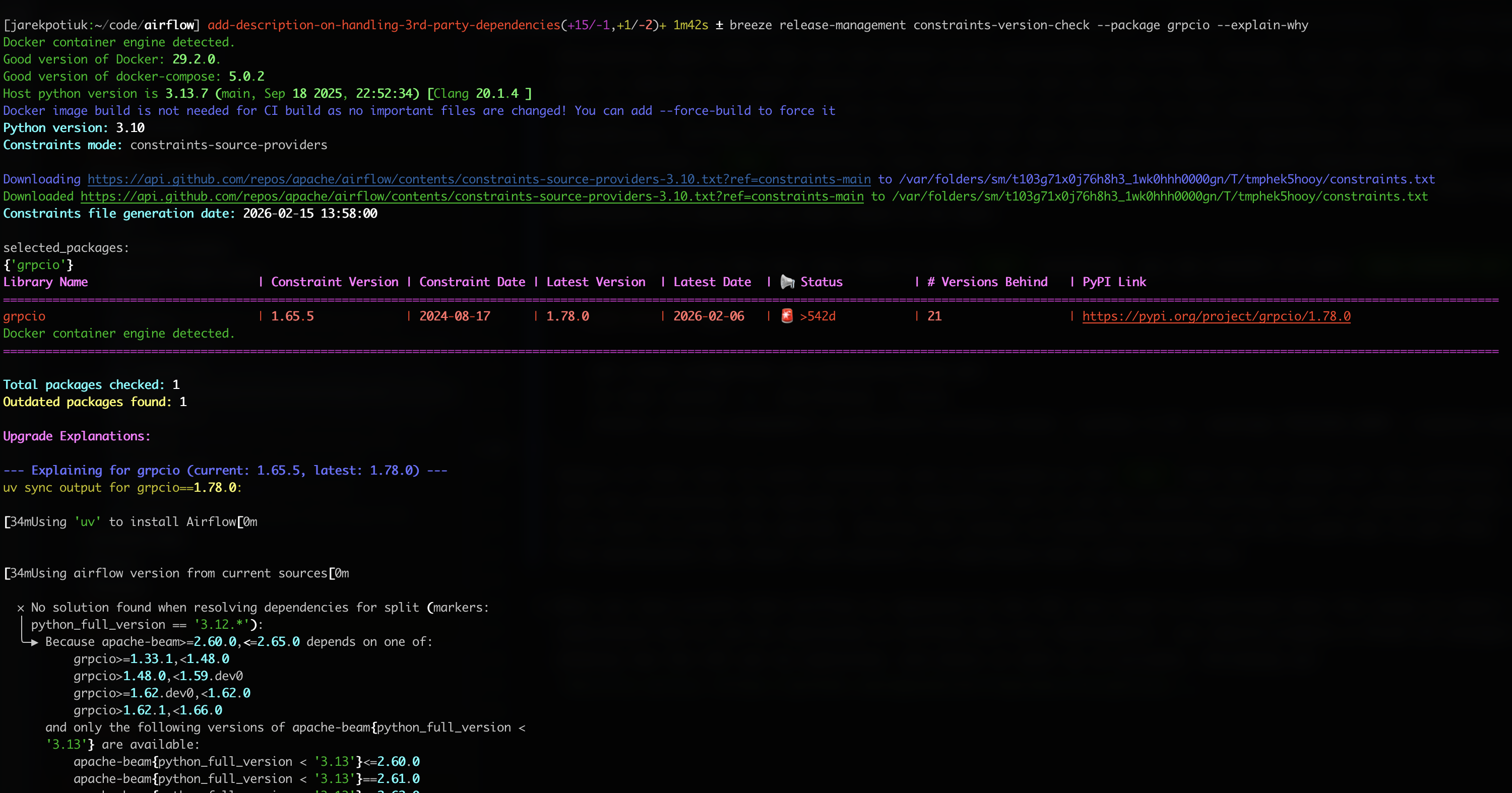
Task: Select the >542d status value
Action: click(x=818, y=316)
